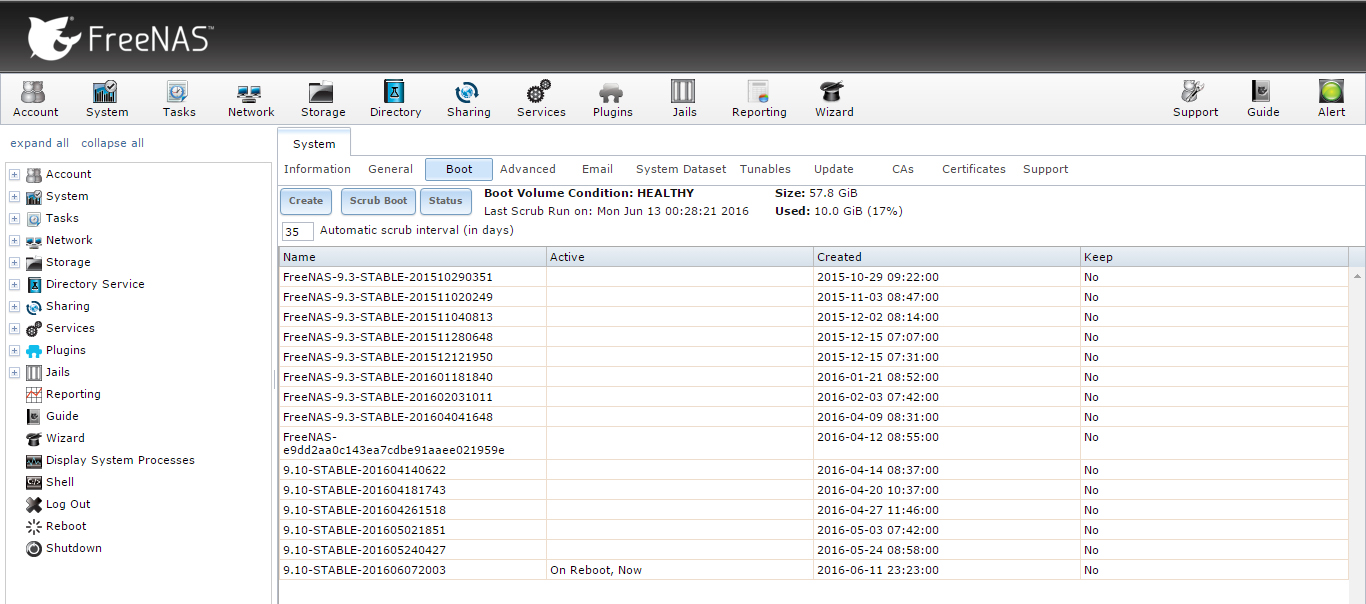1366x604 pixels.
Task: Switch to the System Dataset tab
Action: tap(681, 169)
